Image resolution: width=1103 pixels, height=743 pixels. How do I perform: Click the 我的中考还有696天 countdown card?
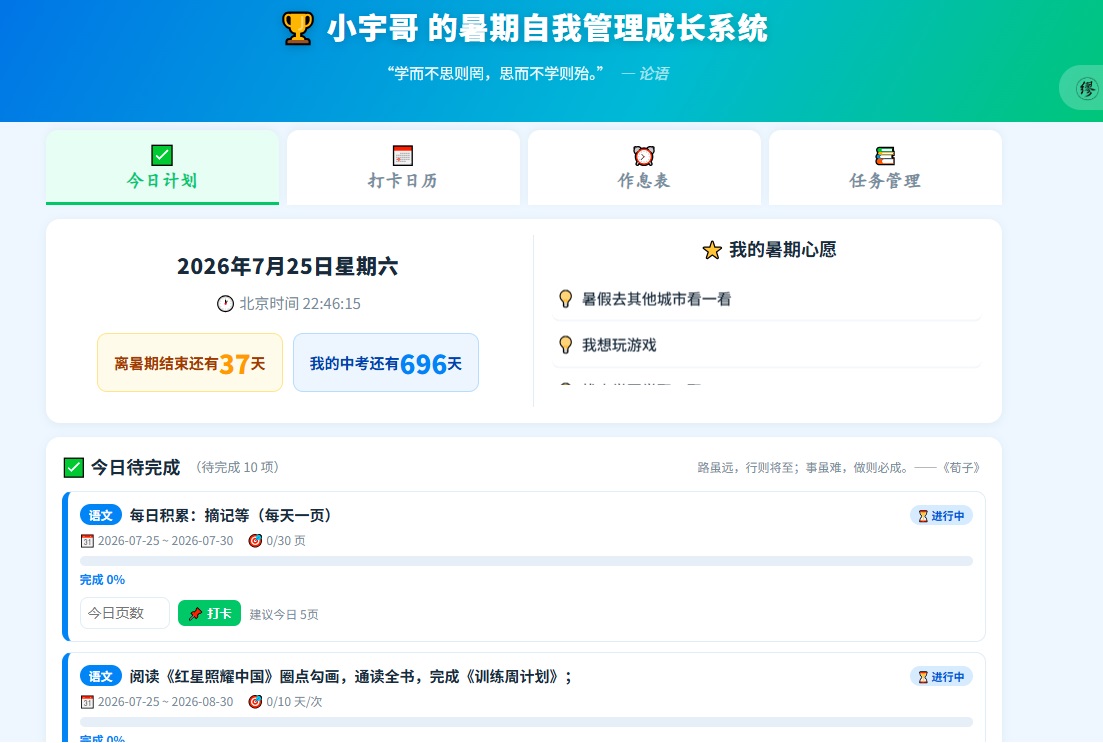pyautogui.click(x=386, y=363)
